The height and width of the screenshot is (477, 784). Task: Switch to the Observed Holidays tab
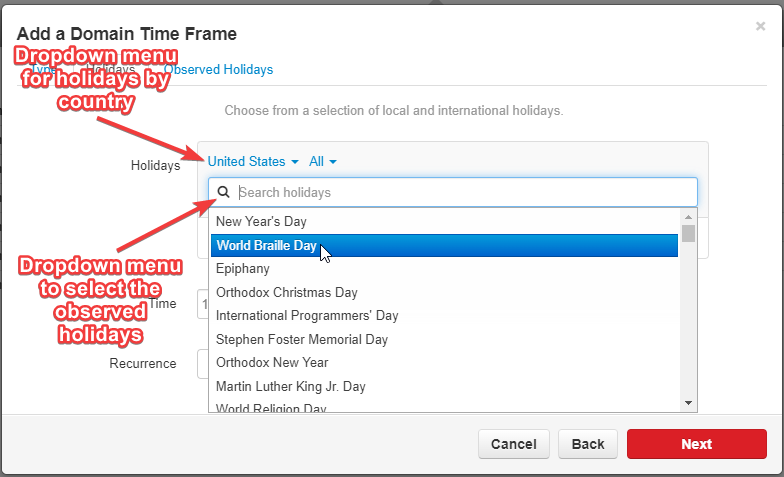coord(218,70)
